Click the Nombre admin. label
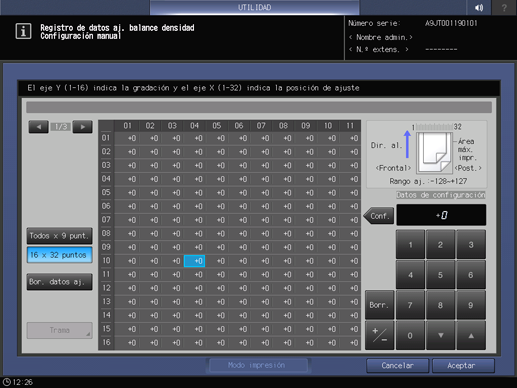 (381, 37)
